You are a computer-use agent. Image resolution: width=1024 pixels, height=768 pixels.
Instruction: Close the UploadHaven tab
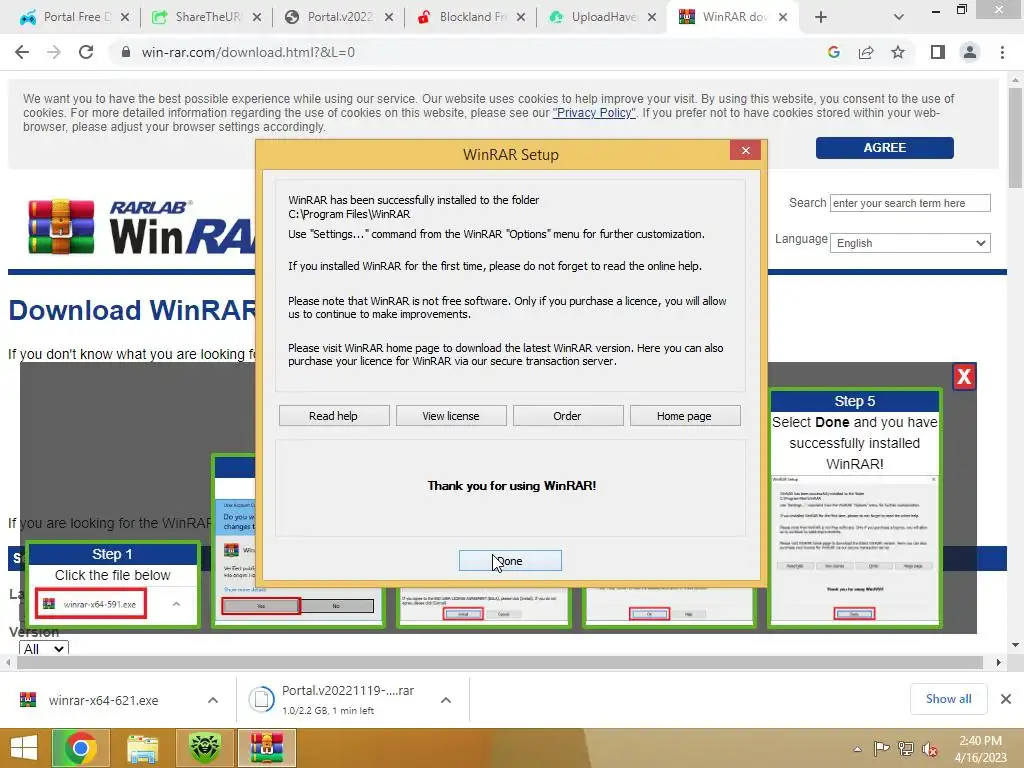pyautogui.click(x=652, y=17)
